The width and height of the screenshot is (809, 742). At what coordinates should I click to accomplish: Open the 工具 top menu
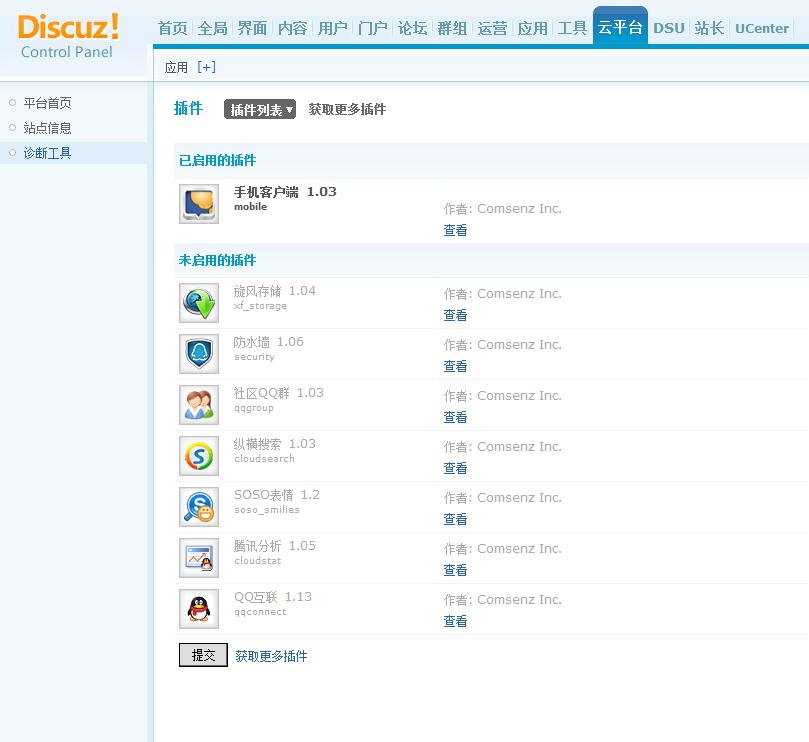[x=572, y=28]
